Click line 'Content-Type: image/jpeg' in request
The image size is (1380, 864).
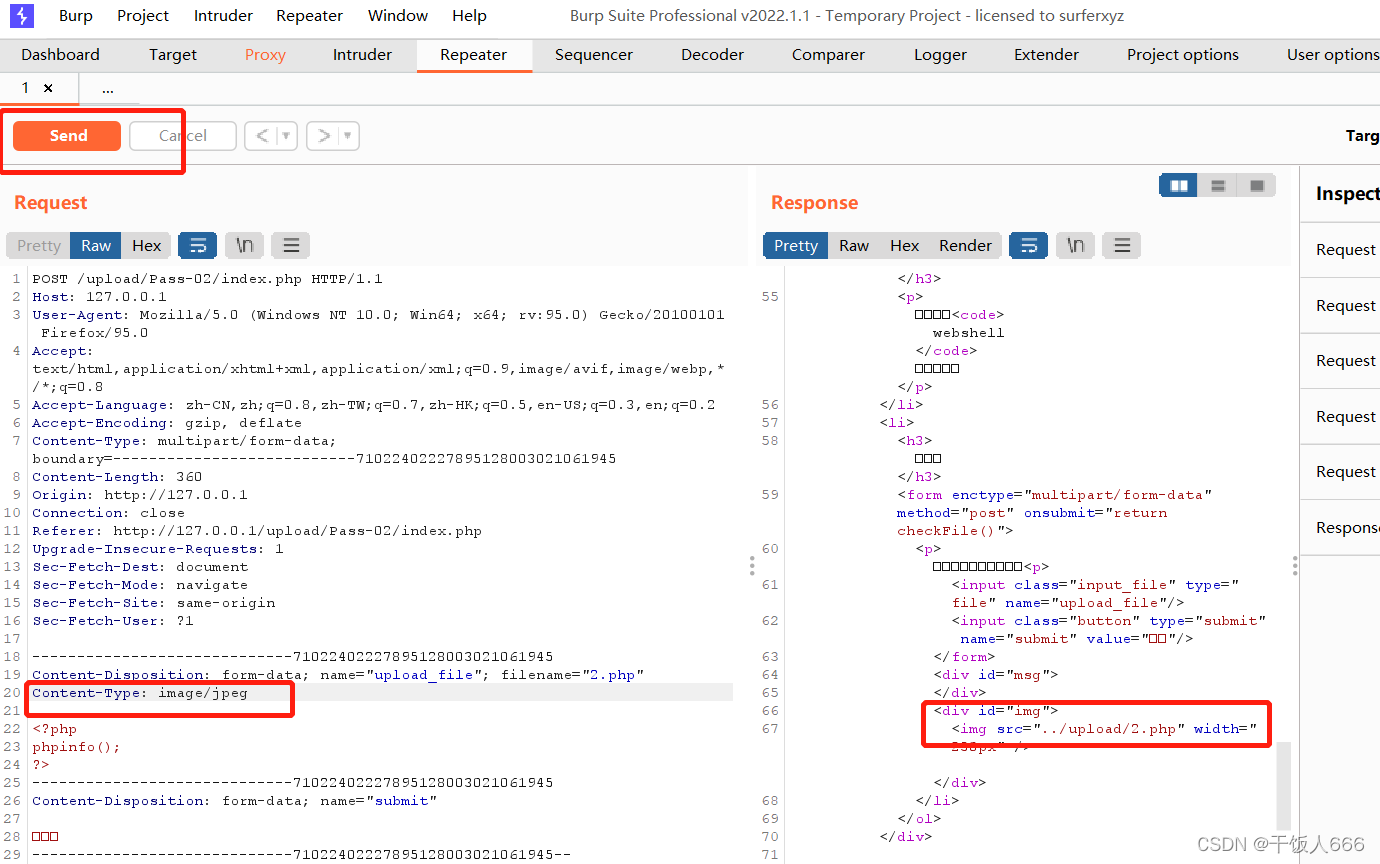[139, 692]
